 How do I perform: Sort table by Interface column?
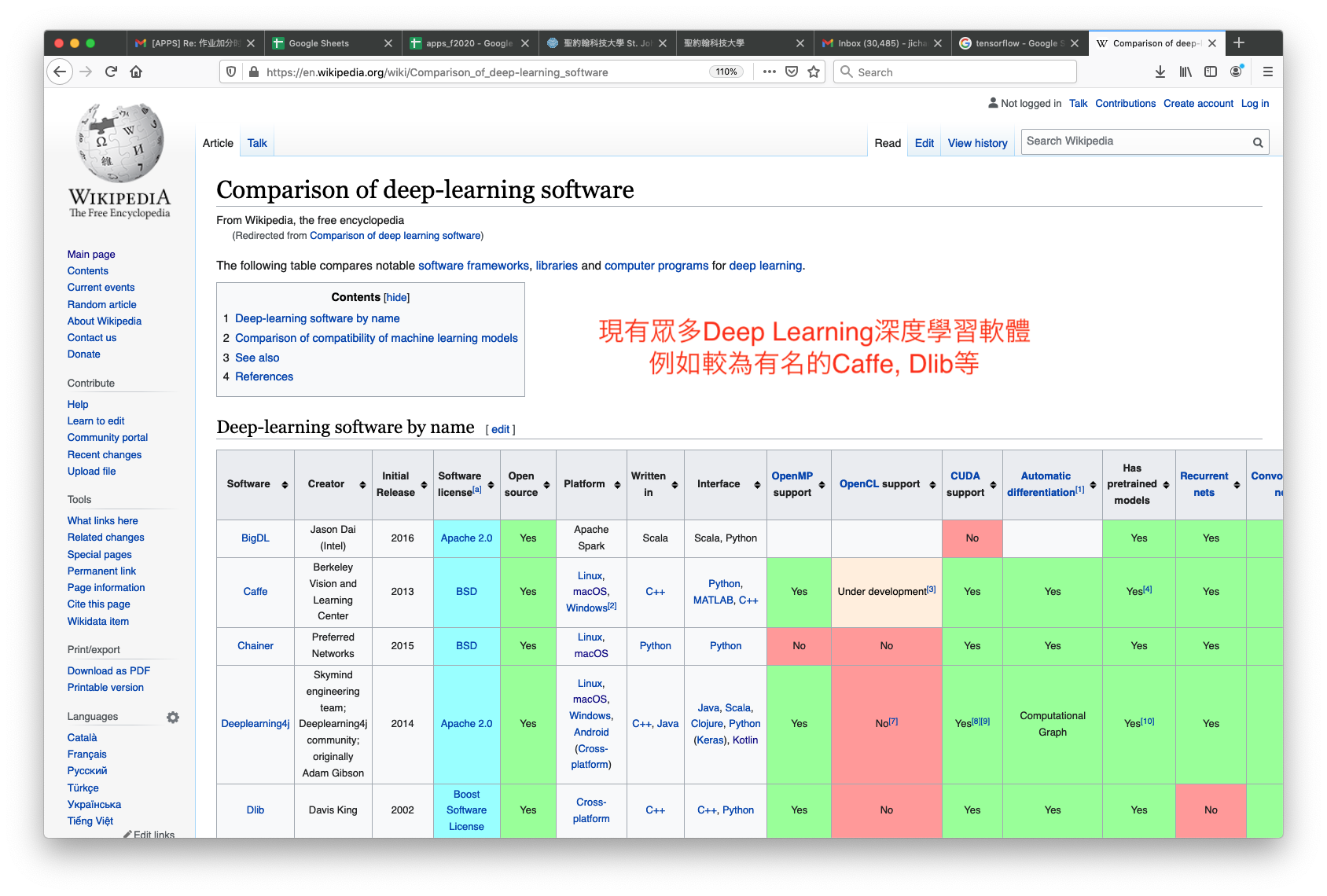[757, 485]
